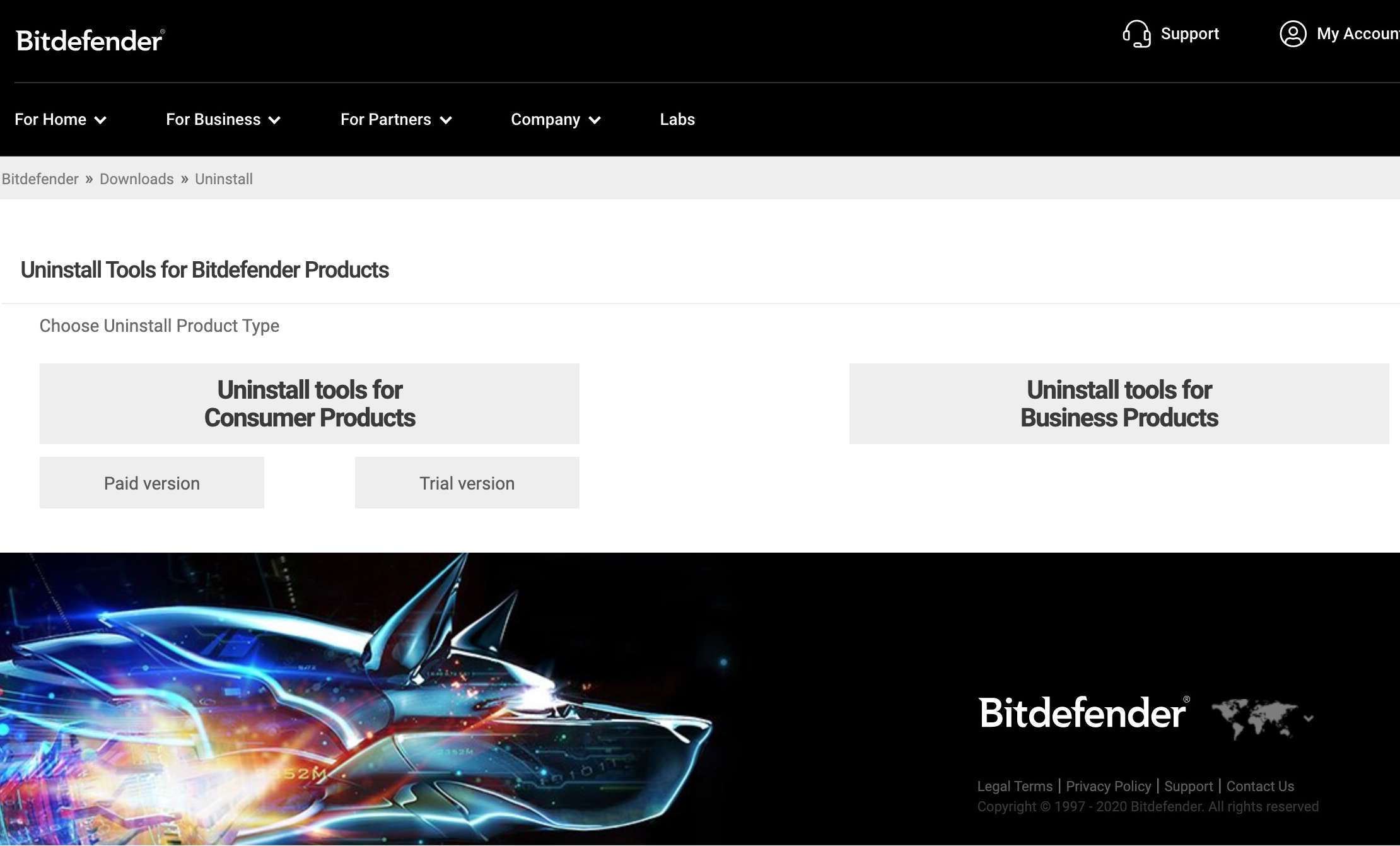The image size is (1400, 846).
Task: Select Uninstall tools for Consumer Products
Action: [310, 404]
